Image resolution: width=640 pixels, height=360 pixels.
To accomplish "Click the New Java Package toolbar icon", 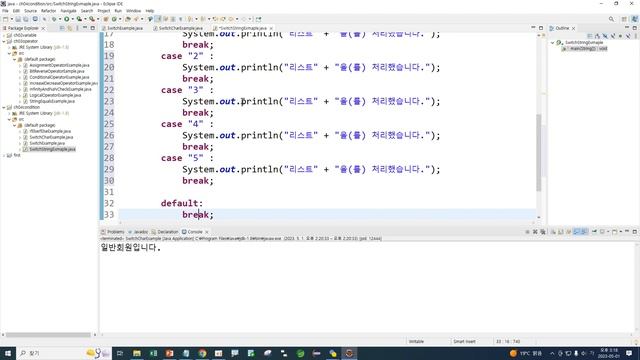I will pos(106,19).
